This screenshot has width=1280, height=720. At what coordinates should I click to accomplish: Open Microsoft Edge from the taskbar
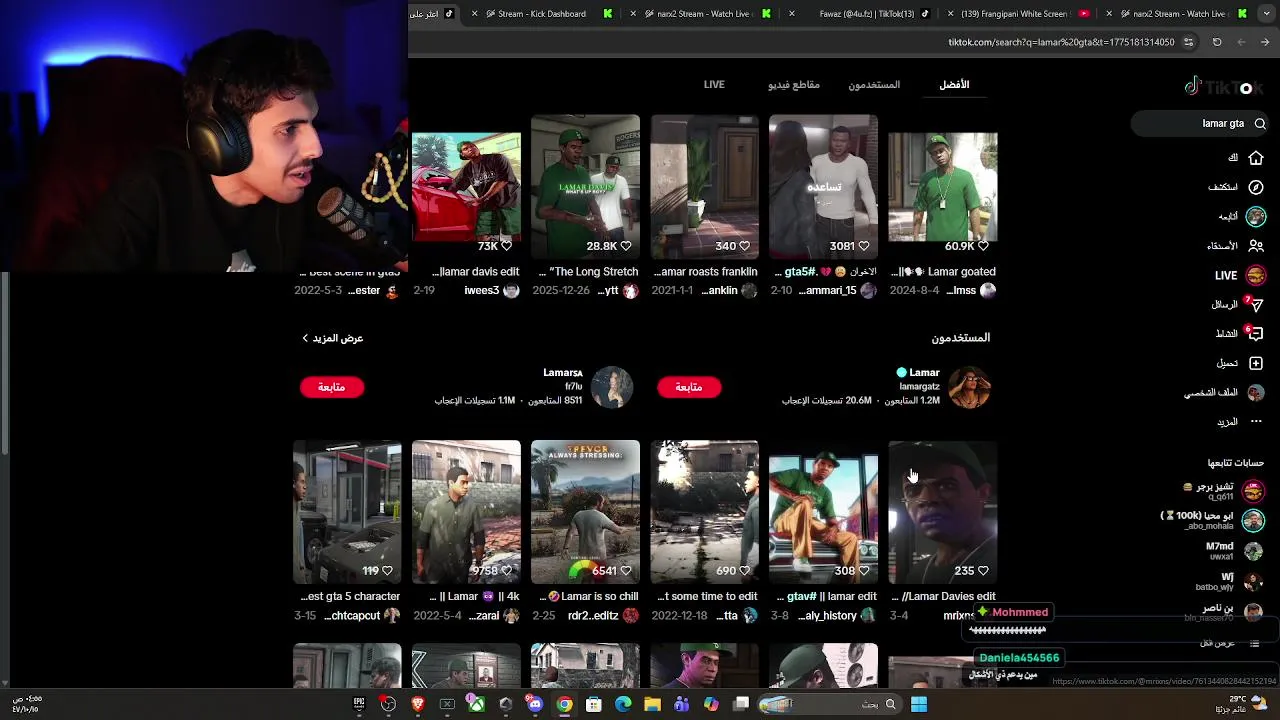(x=623, y=704)
